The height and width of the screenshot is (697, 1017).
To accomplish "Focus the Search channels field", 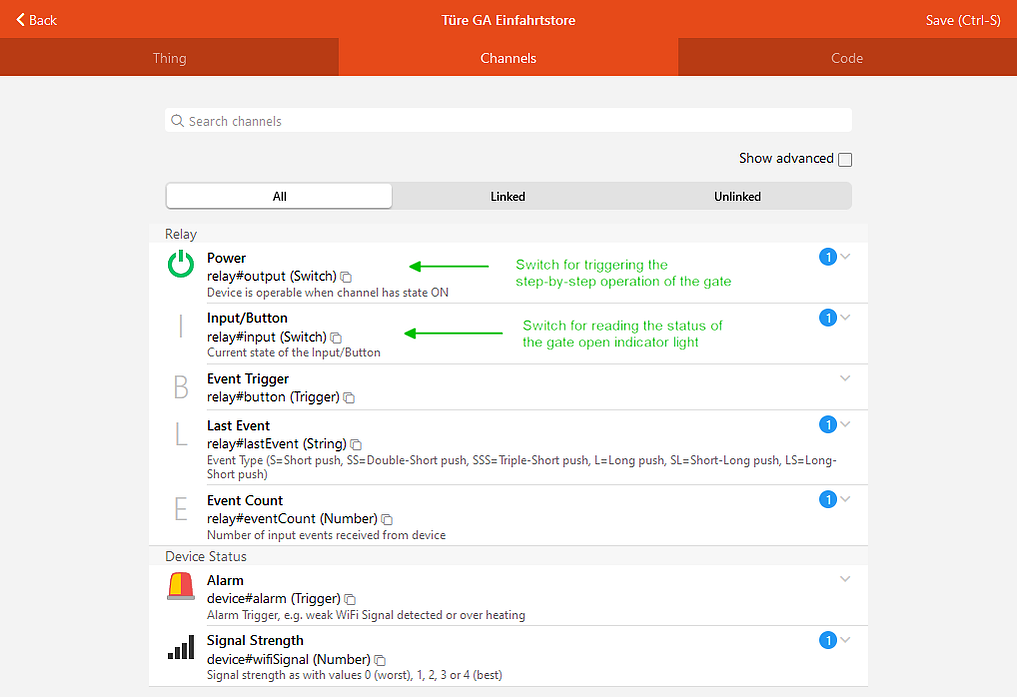I will [508, 121].
